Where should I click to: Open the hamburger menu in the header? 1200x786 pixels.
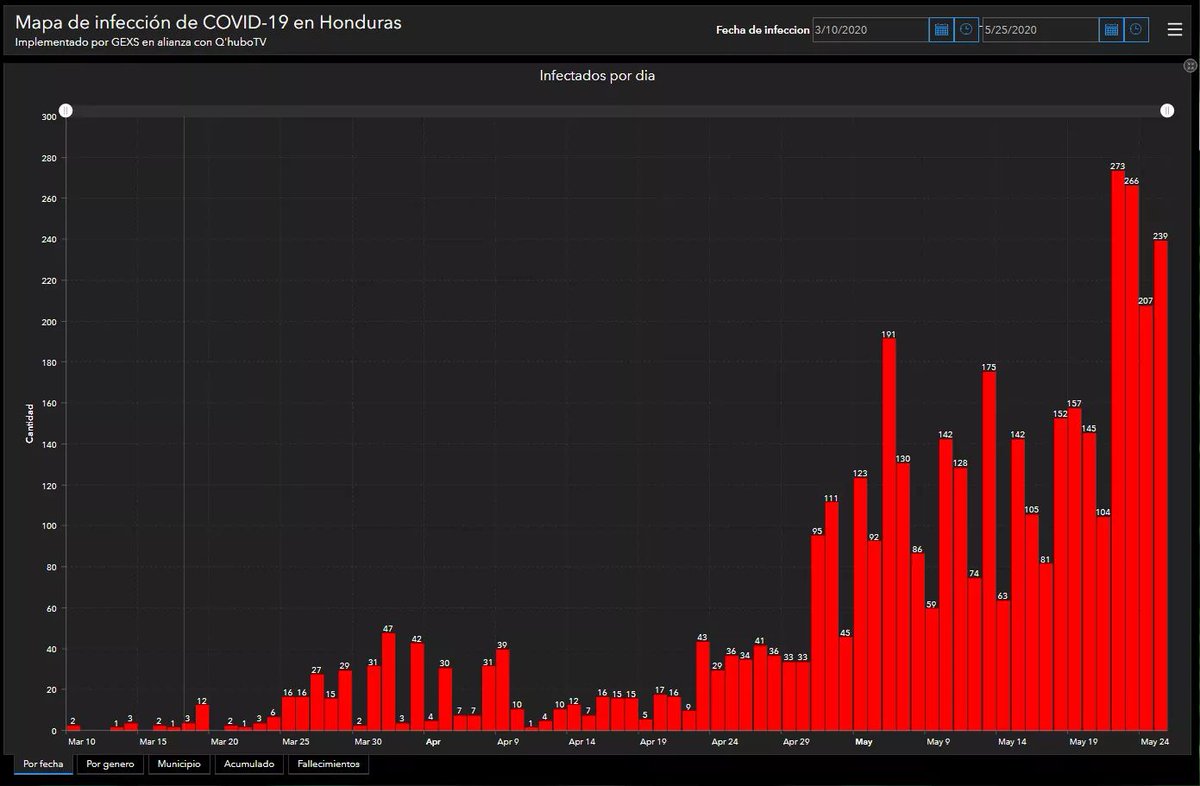click(1174, 30)
